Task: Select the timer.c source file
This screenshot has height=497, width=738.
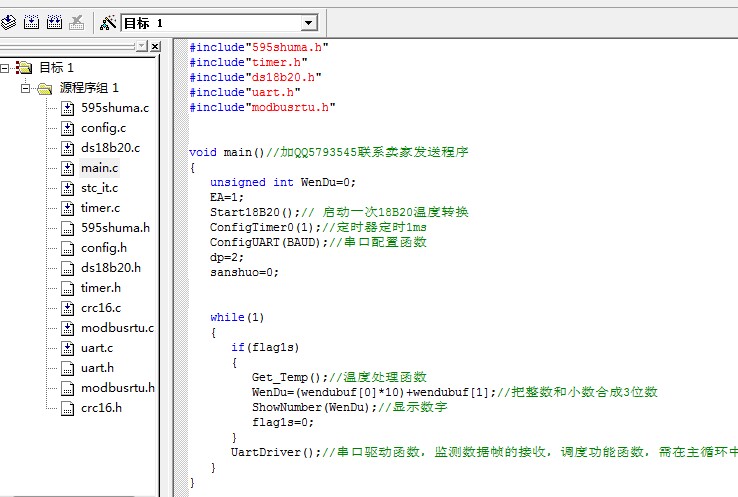Action: pyautogui.click(x=100, y=208)
